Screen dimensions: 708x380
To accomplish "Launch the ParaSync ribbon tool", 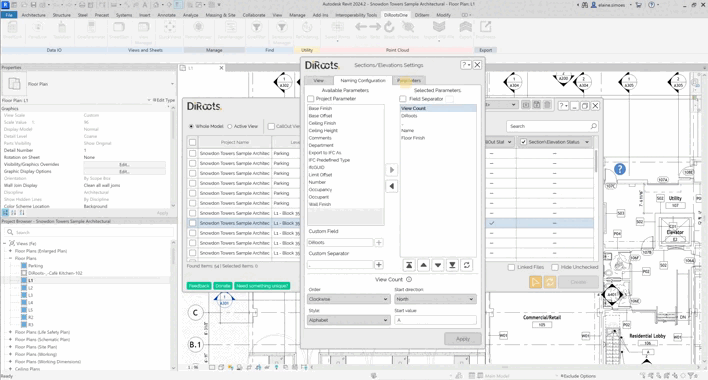I will point(37,31).
